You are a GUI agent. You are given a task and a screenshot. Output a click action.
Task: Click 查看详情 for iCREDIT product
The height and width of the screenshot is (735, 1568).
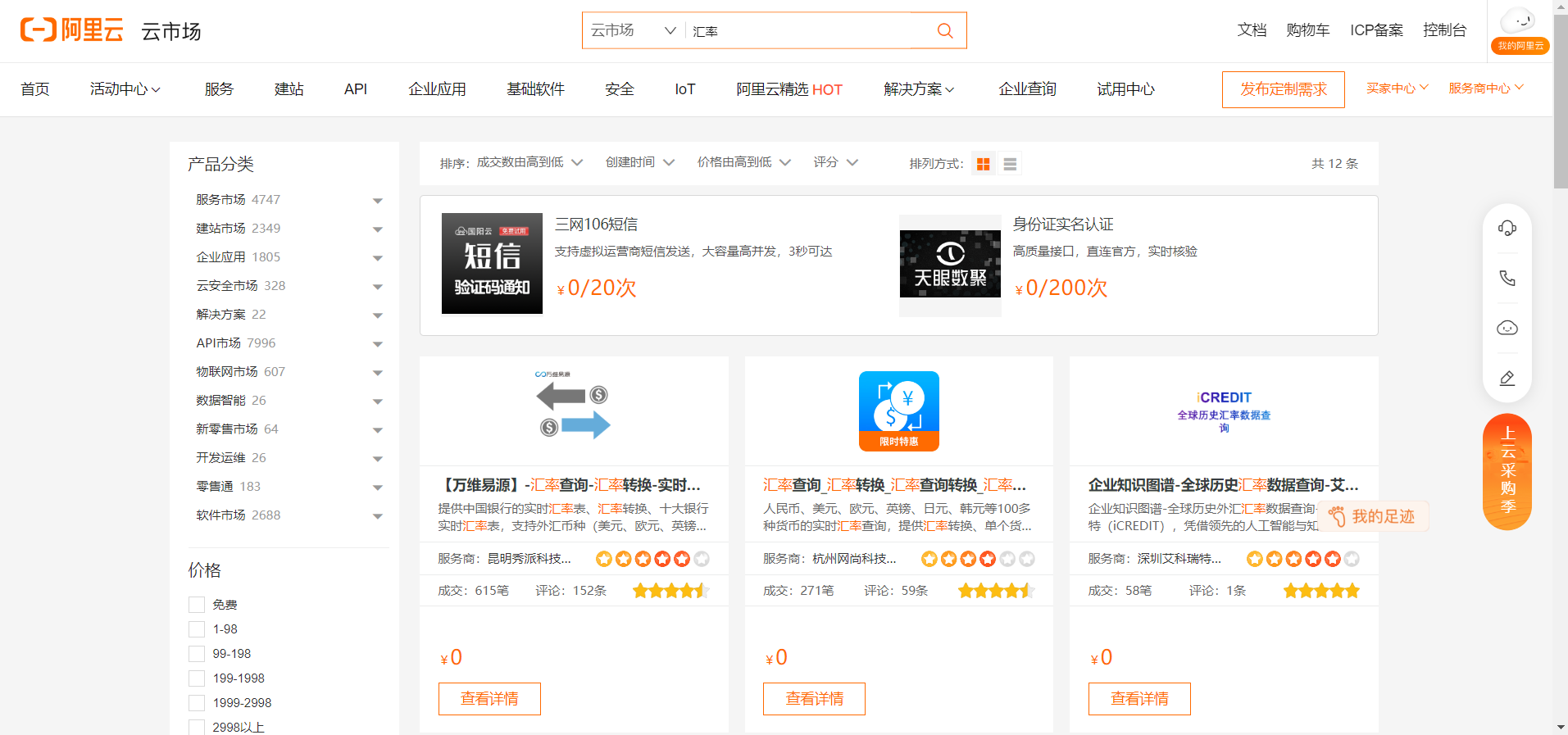(1139, 699)
